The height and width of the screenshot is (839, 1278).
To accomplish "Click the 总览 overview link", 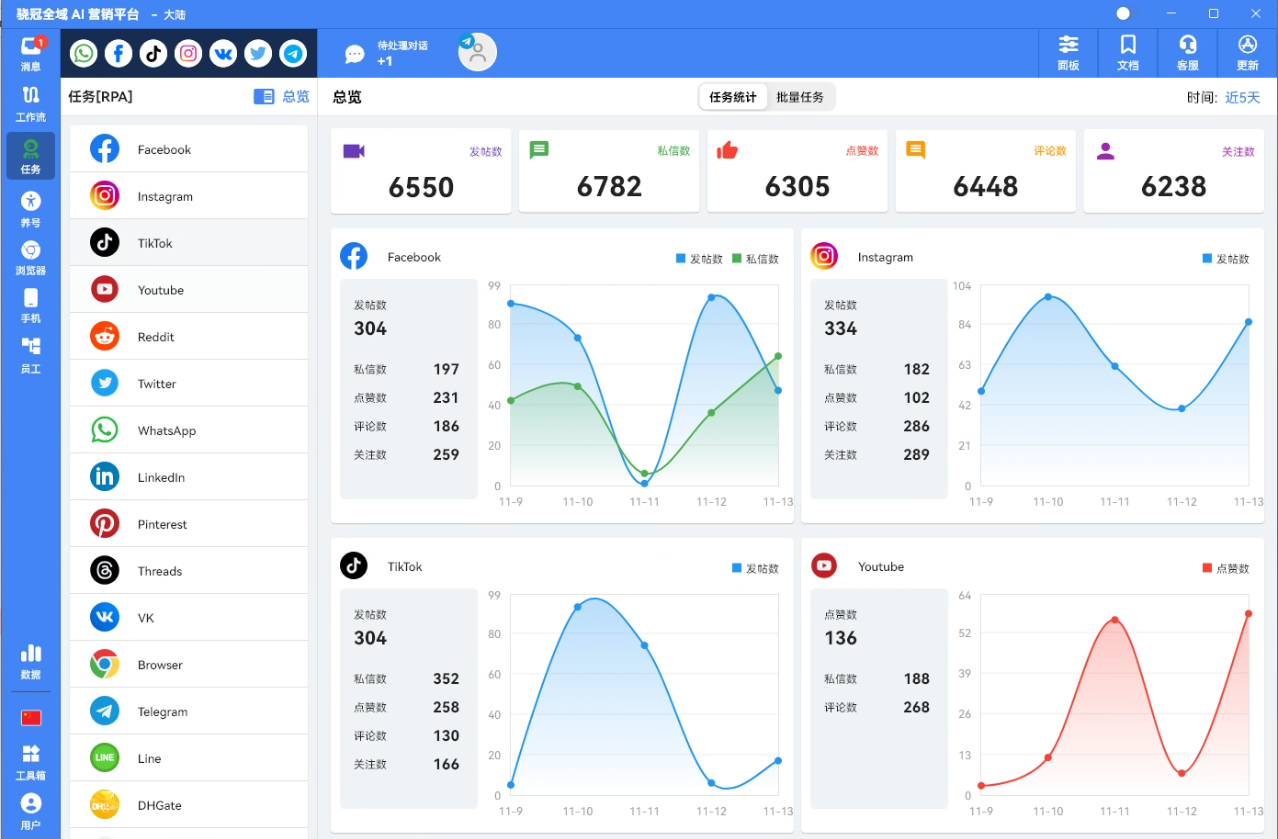I will coord(282,97).
